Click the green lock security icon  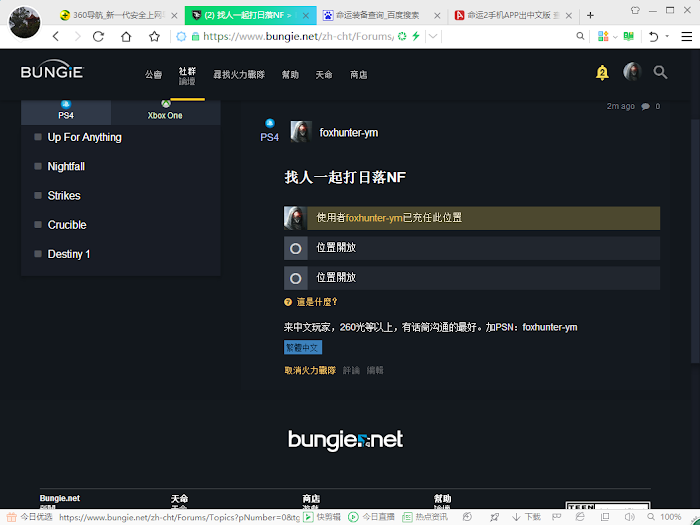click(x=195, y=37)
